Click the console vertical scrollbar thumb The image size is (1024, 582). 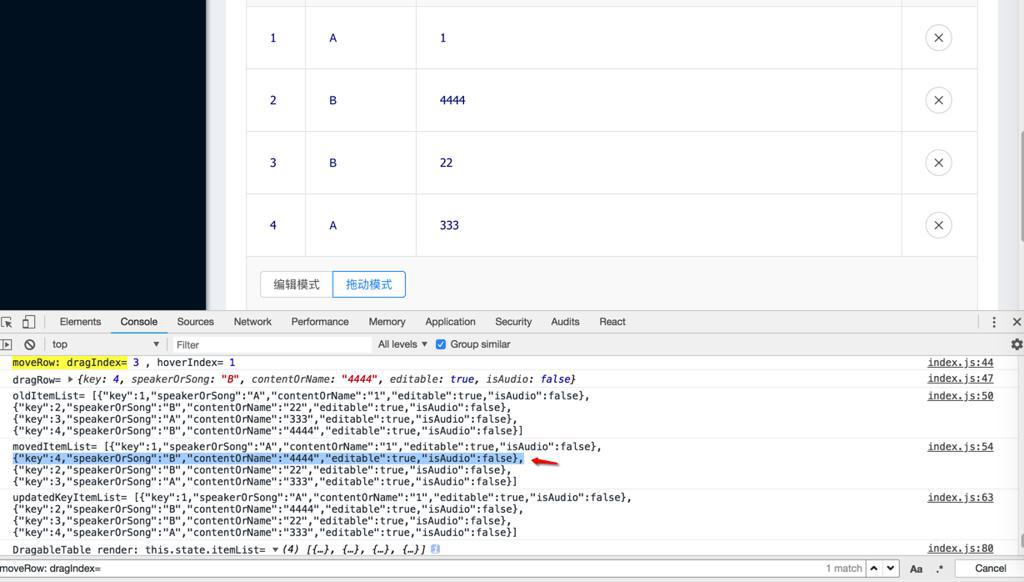(x=1021, y=542)
